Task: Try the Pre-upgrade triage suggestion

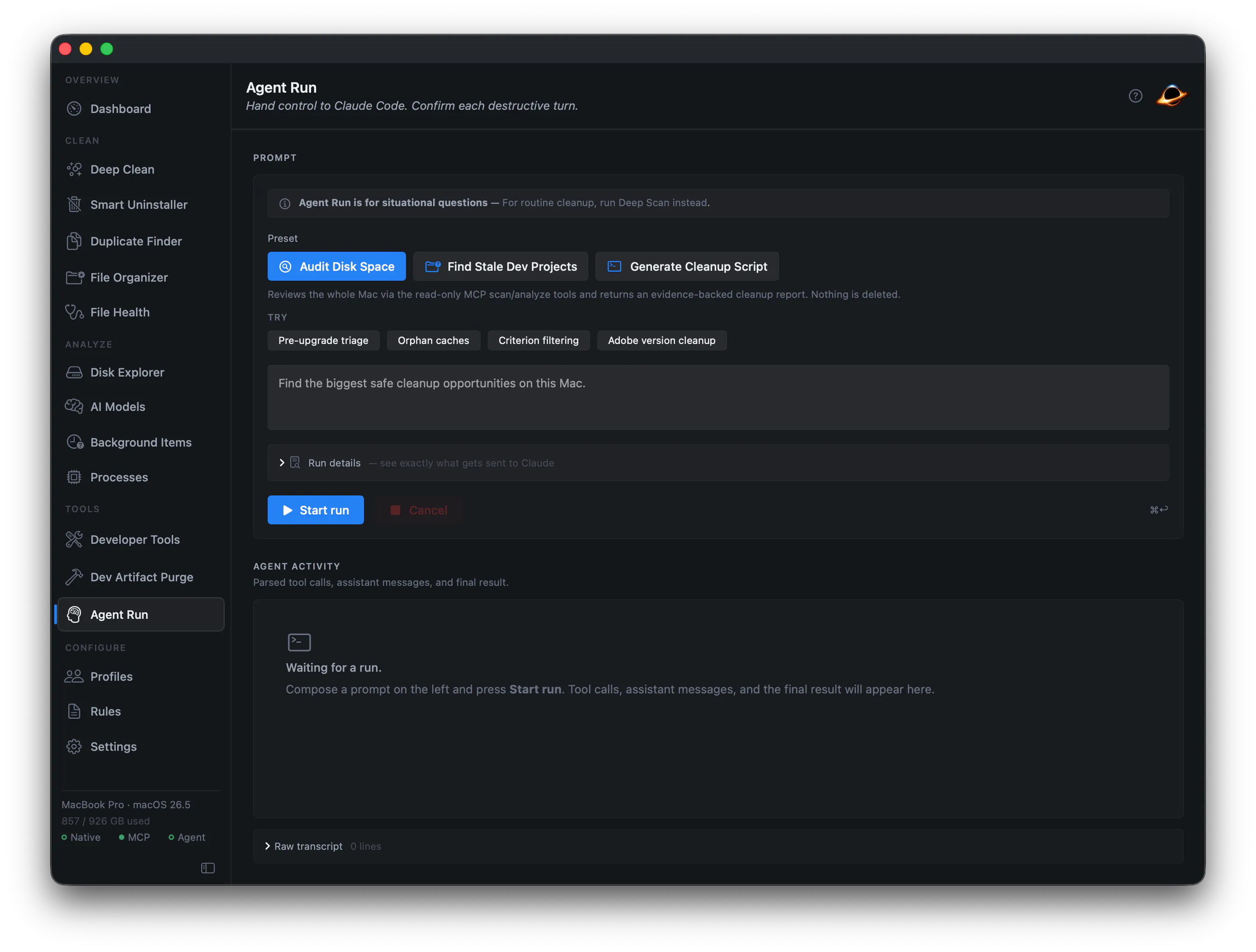Action: [x=324, y=340]
